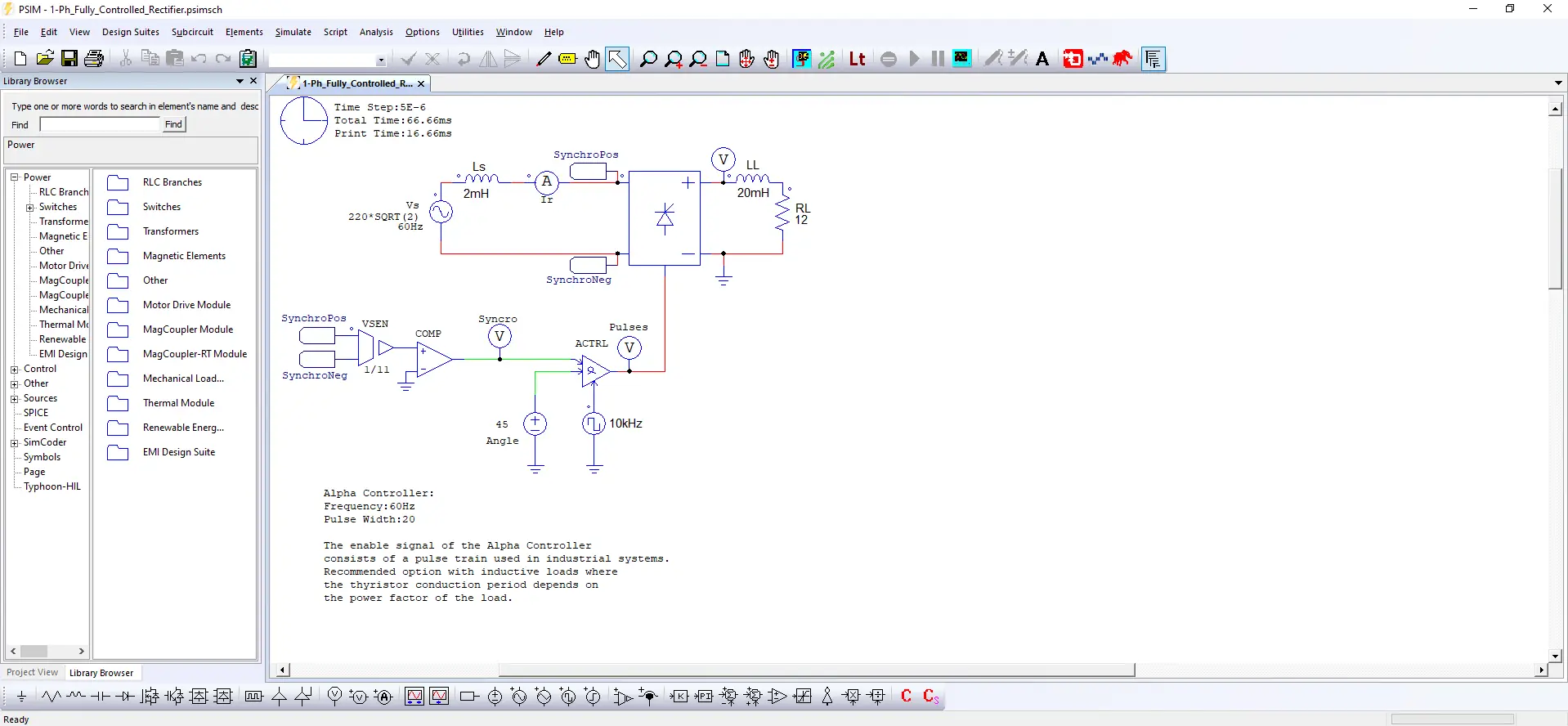Pick the ground symbol in bottom toolbar
The image size is (1568, 726).
point(21,697)
